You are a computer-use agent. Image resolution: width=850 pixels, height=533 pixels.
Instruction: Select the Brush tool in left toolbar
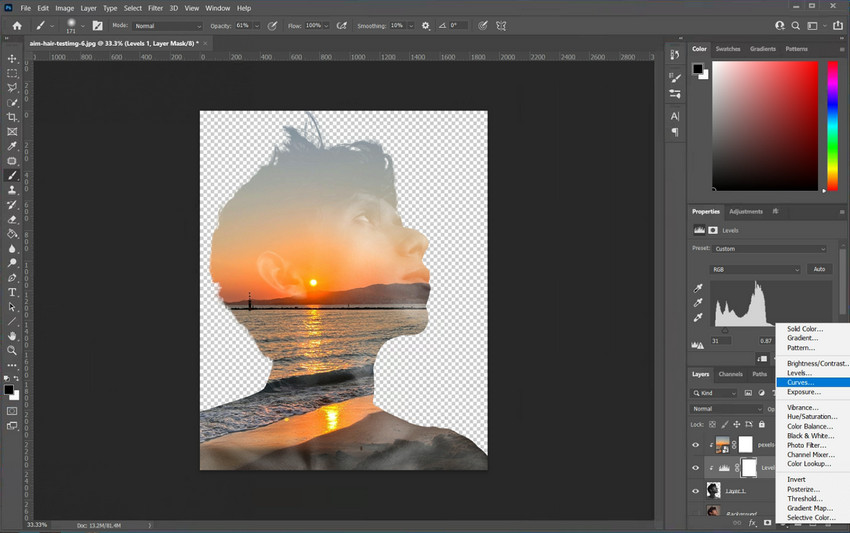point(12,176)
